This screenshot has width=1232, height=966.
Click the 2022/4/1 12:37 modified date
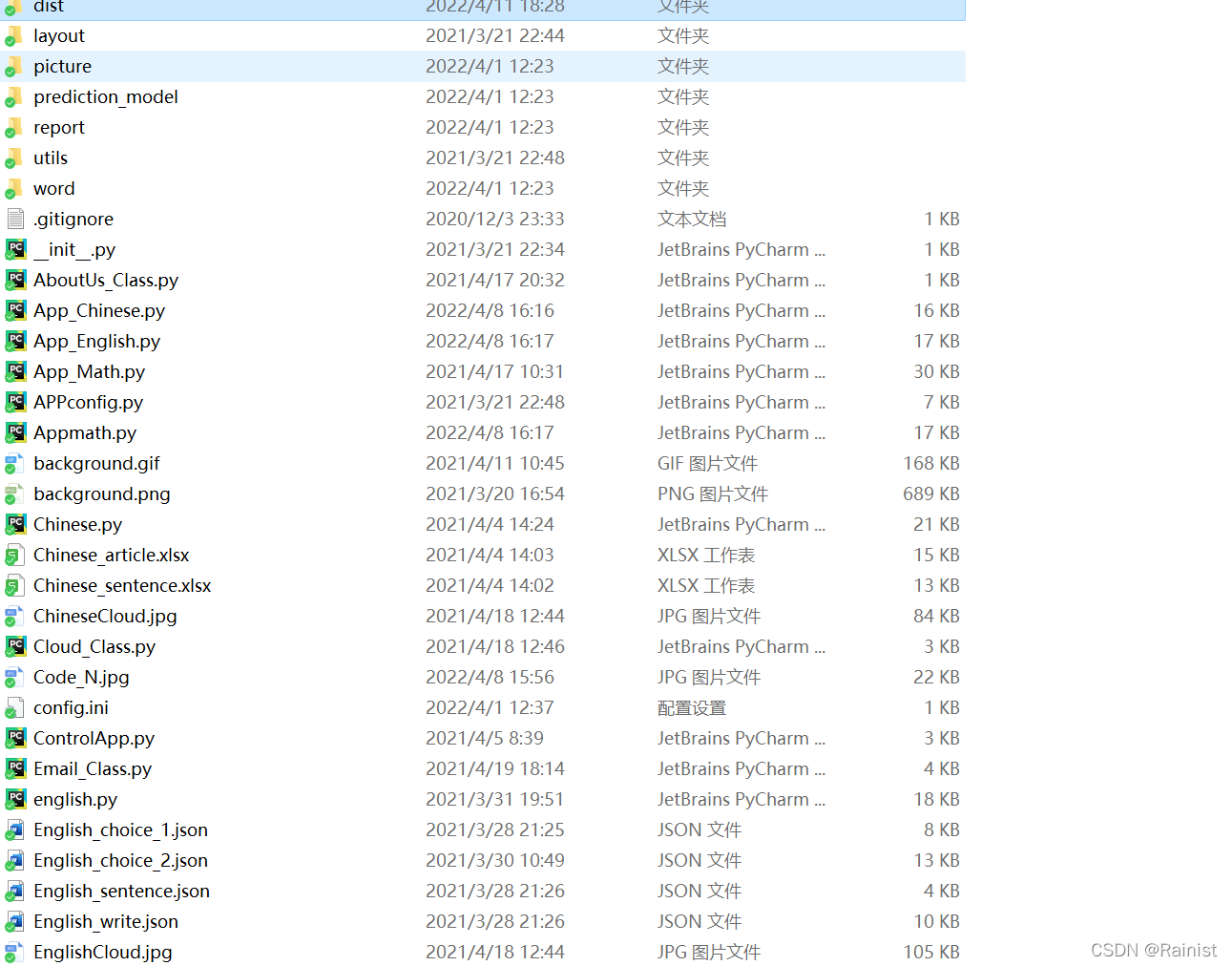(491, 708)
